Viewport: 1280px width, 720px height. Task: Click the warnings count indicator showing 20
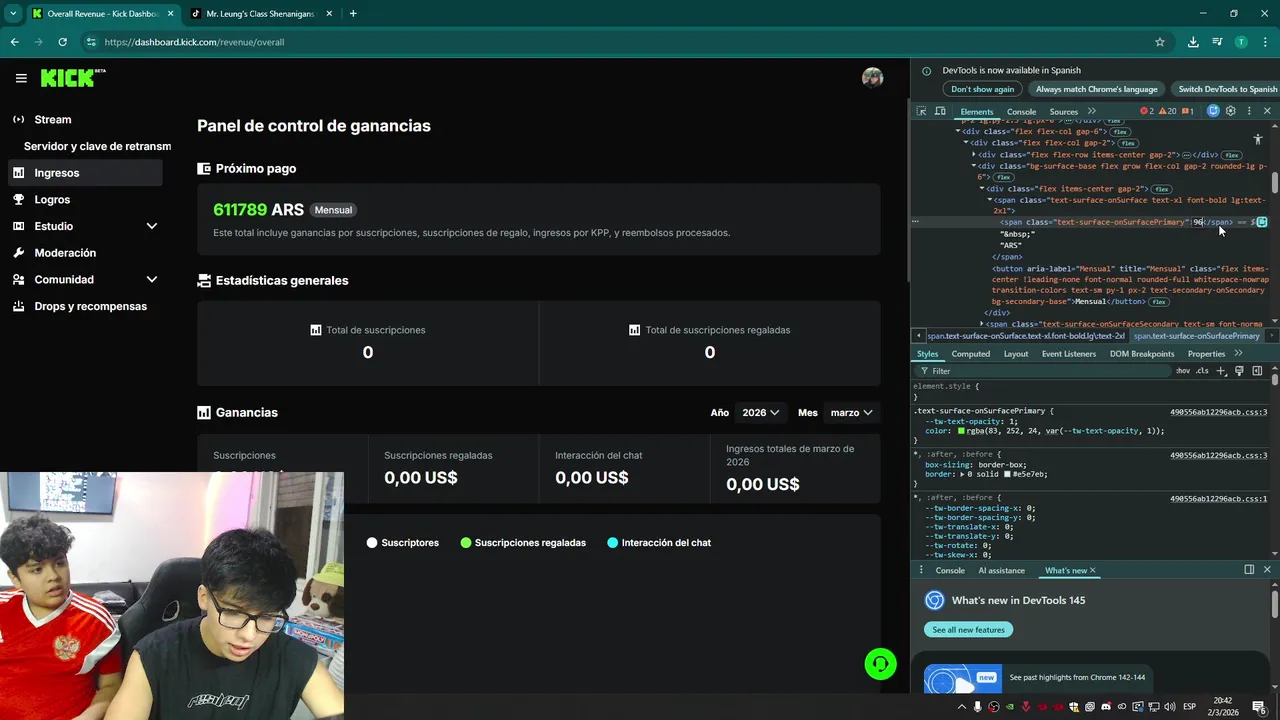(1168, 111)
